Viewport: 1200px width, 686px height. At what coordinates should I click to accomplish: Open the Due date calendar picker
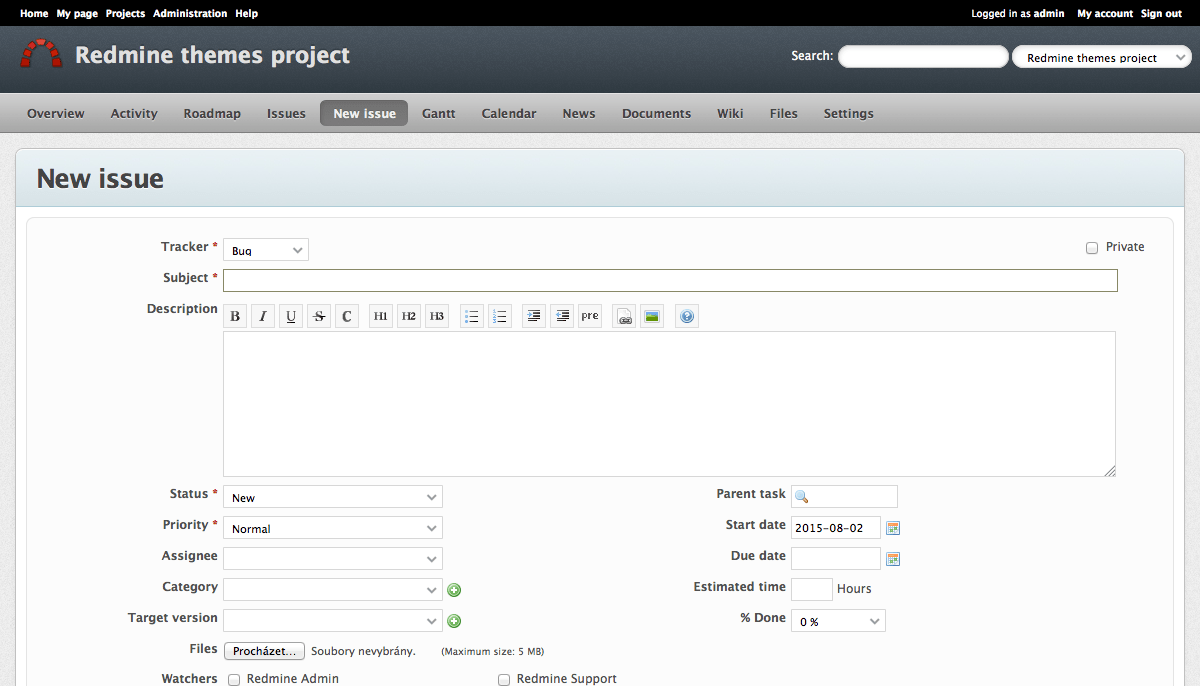pyautogui.click(x=894, y=559)
